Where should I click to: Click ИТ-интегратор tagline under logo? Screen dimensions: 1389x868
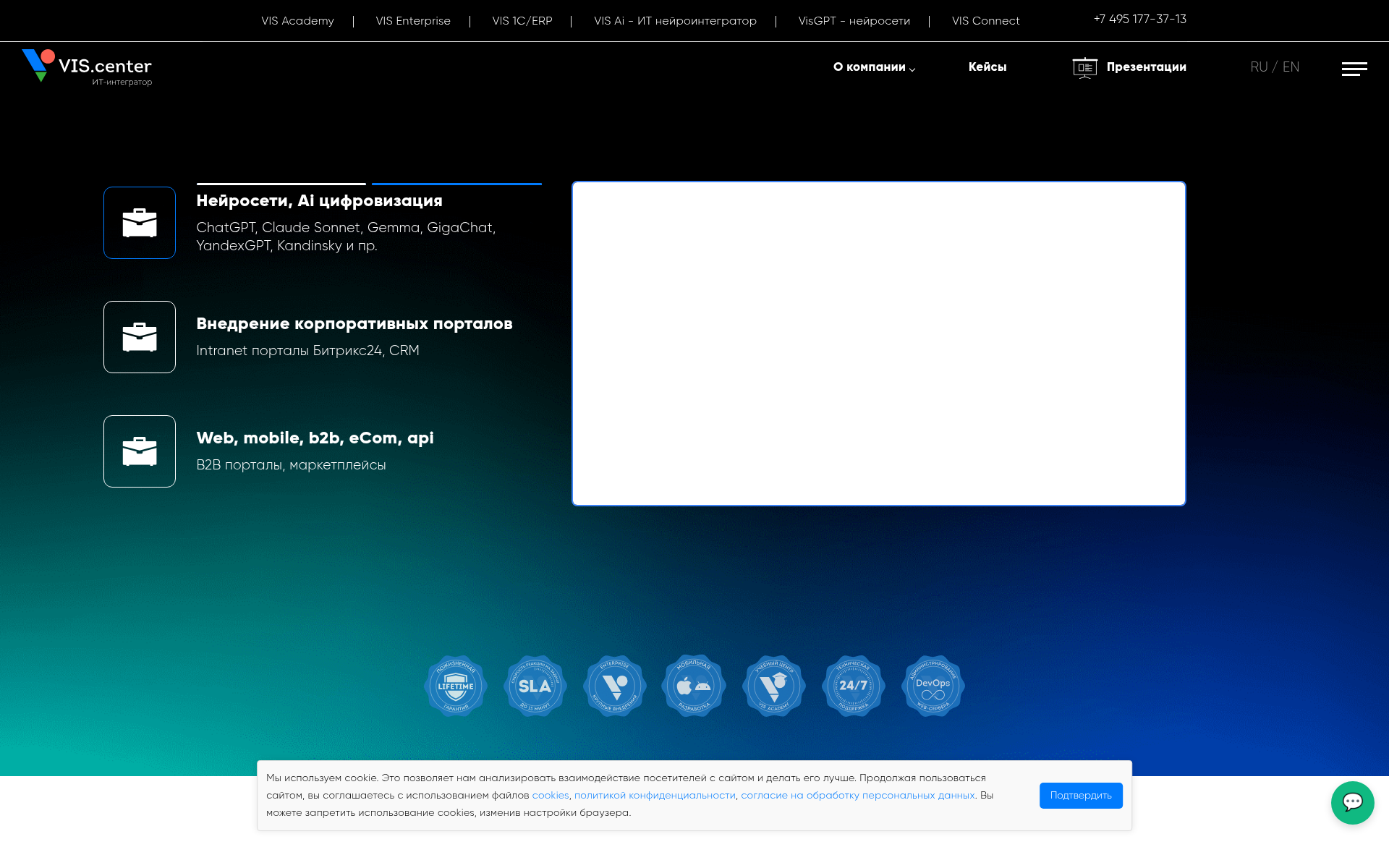coord(122,82)
